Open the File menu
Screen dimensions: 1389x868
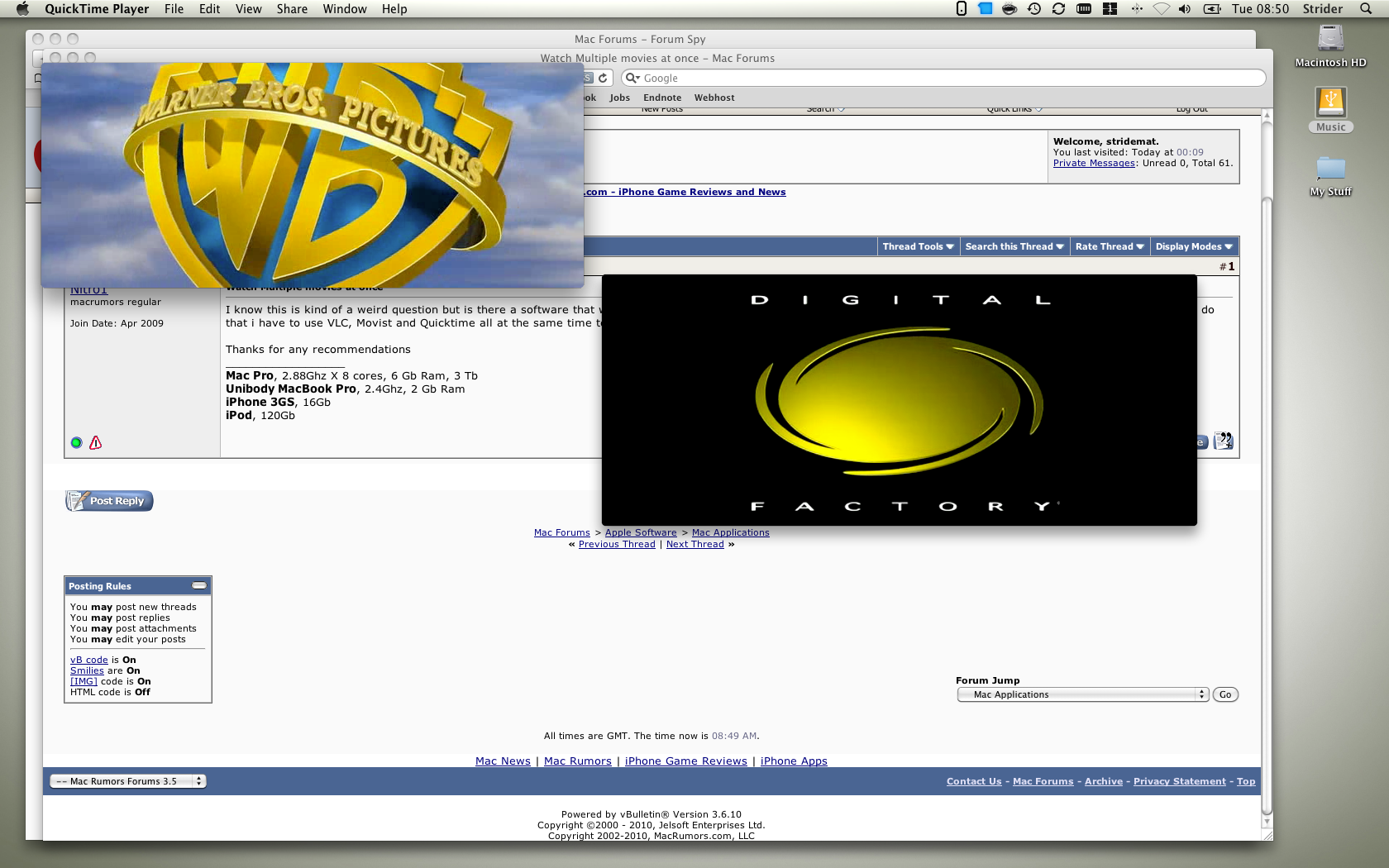click(174, 9)
